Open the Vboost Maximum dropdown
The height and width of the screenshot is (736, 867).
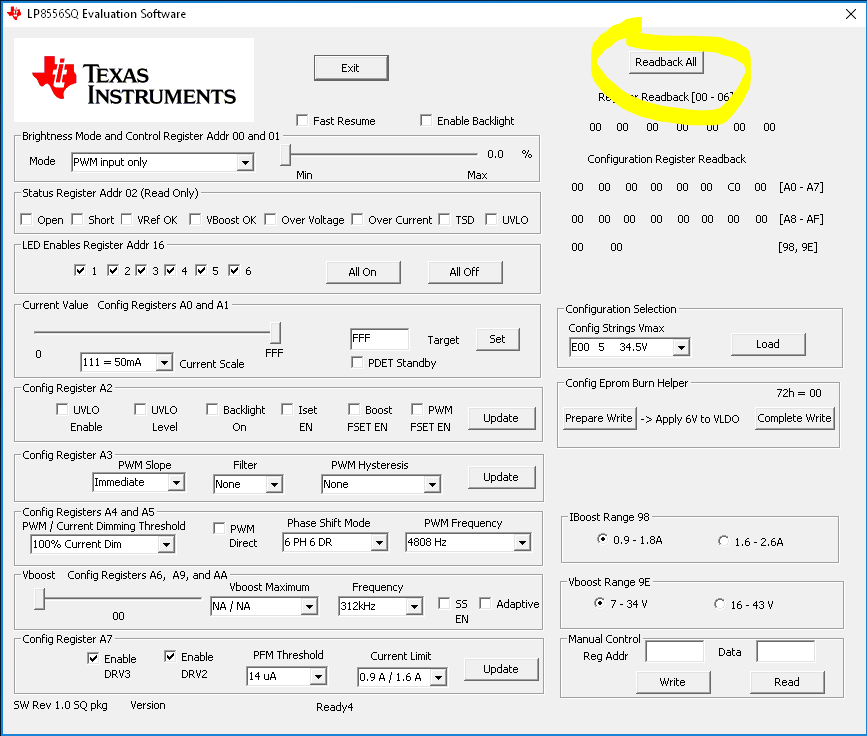[264, 607]
